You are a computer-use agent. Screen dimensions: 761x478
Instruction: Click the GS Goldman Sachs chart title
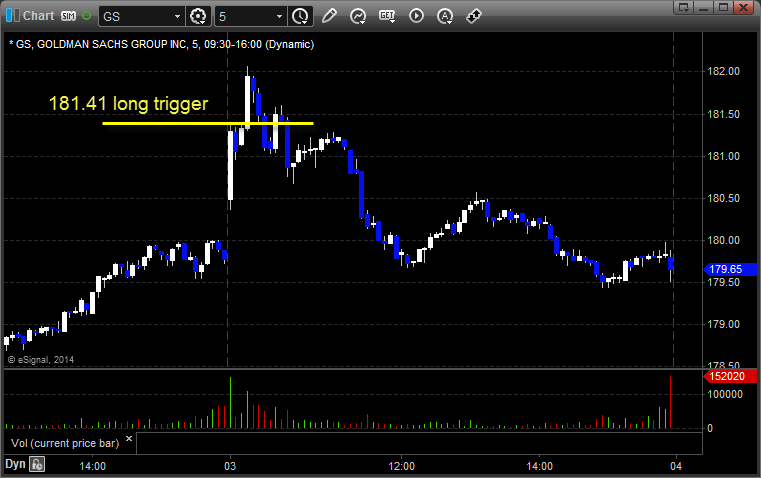pos(162,44)
